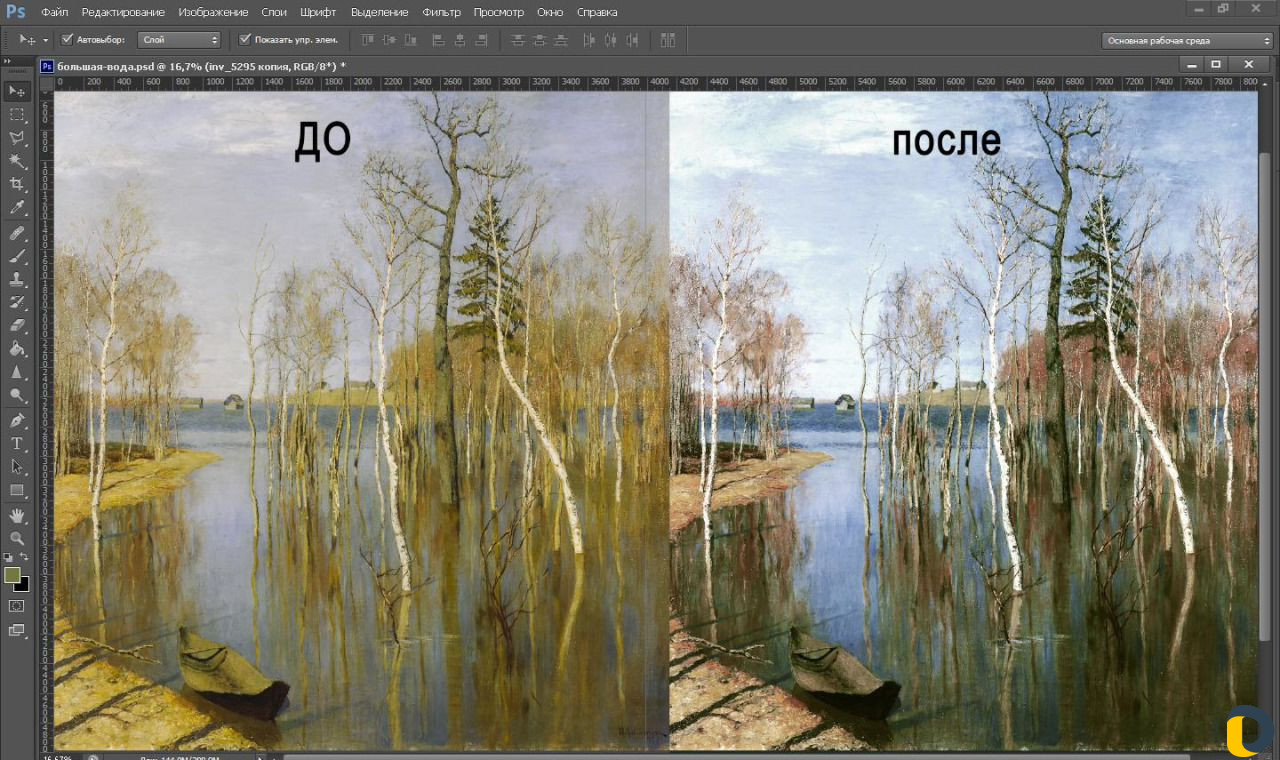Align left edges in options bar
The image size is (1280, 760).
tap(438, 40)
